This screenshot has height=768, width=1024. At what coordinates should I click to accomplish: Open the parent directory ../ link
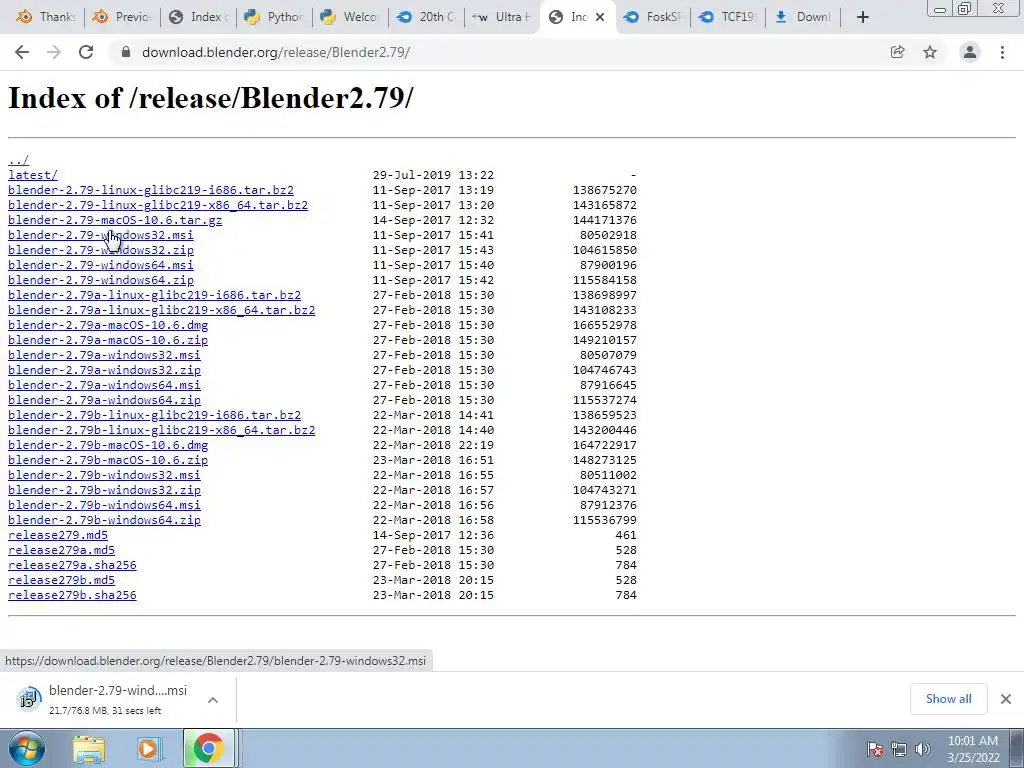click(18, 160)
